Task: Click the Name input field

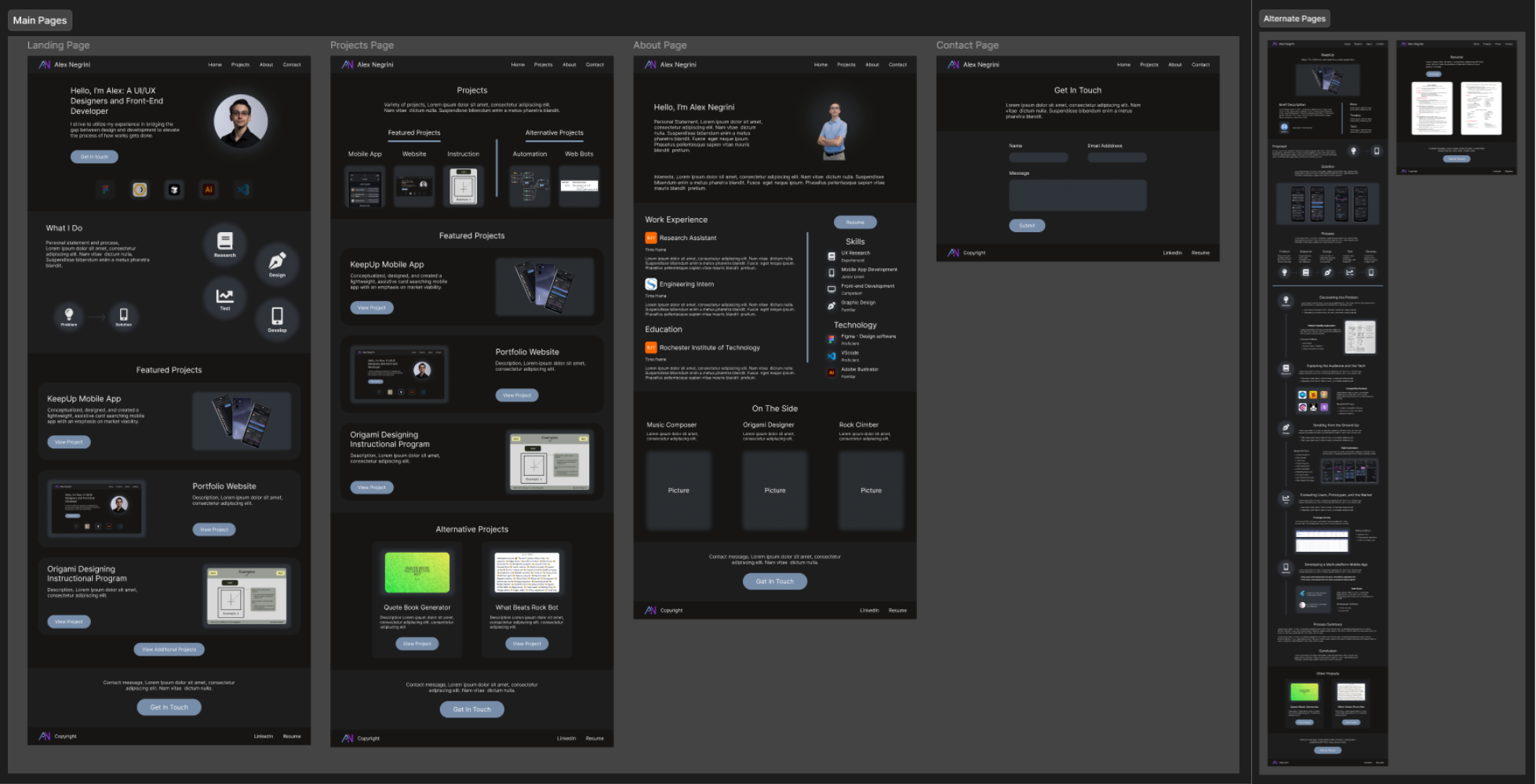Action: click(x=1039, y=157)
